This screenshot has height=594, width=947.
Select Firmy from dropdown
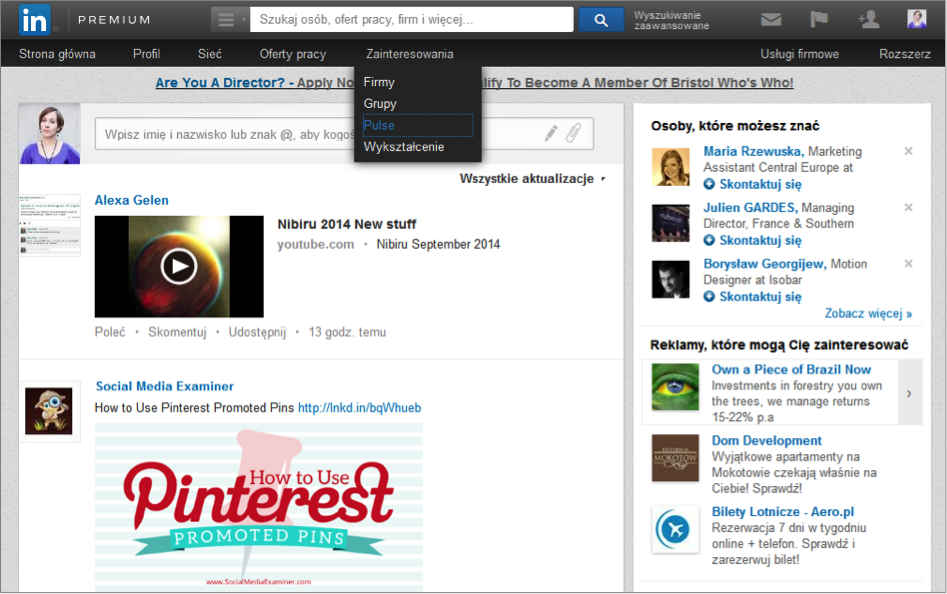pyautogui.click(x=379, y=82)
